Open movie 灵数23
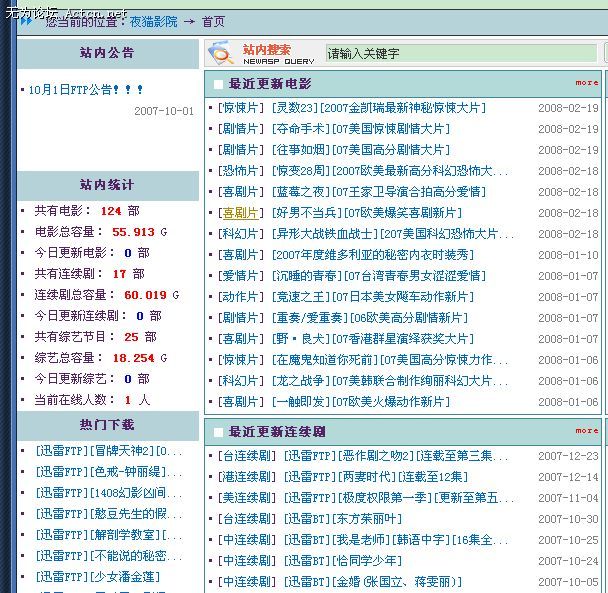 pyautogui.click(x=379, y=108)
